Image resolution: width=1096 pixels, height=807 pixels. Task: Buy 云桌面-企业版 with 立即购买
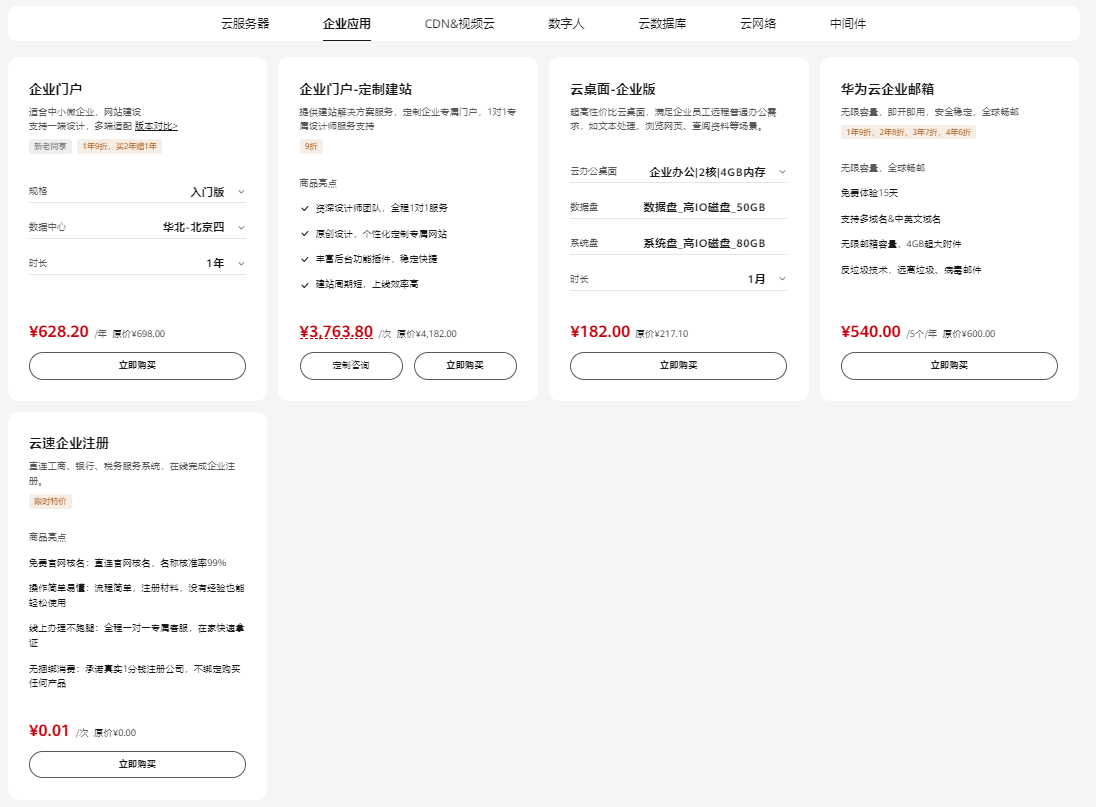tap(678, 366)
